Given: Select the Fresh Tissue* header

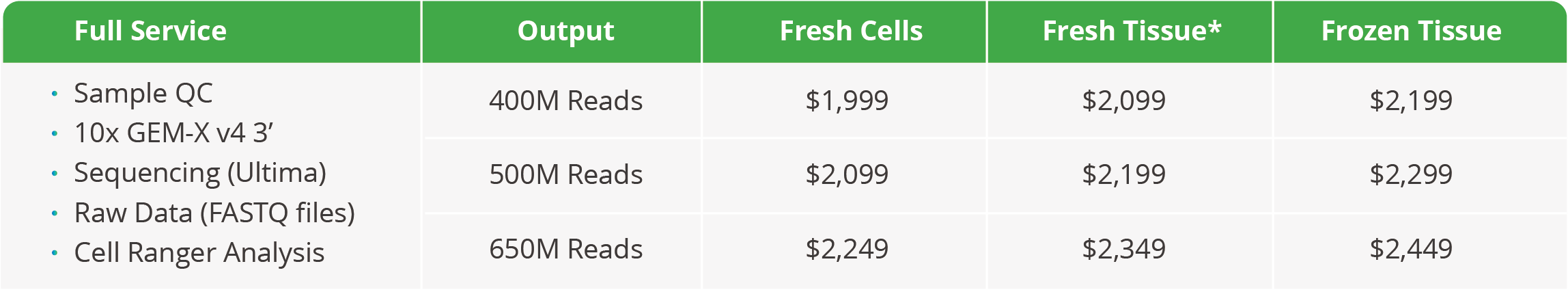Looking at the screenshot, I should (x=1132, y=31).
